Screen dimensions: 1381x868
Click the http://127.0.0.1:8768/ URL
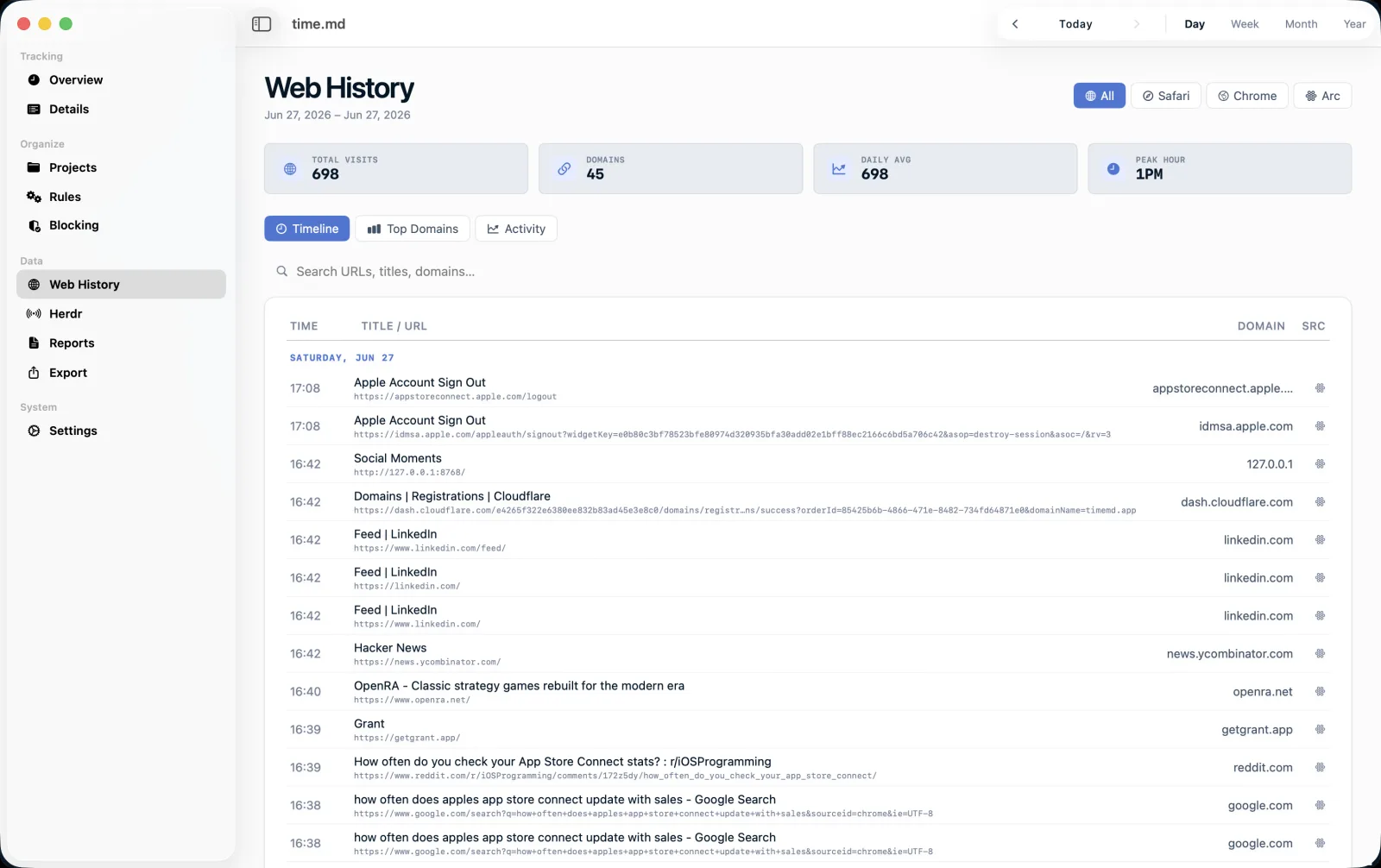click(x=409, y=473)
